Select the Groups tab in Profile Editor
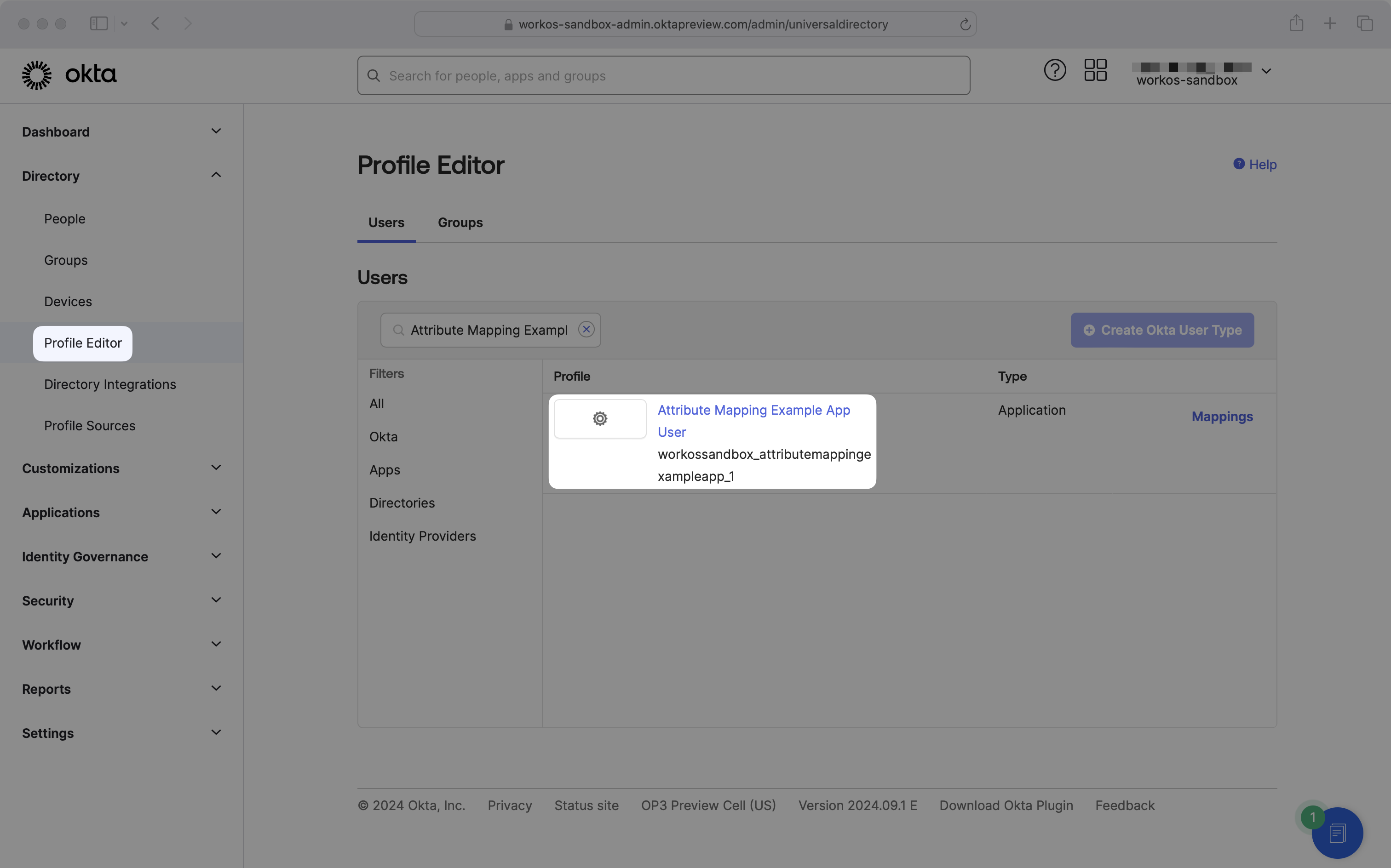1391x868 pixels. [460, 222]
